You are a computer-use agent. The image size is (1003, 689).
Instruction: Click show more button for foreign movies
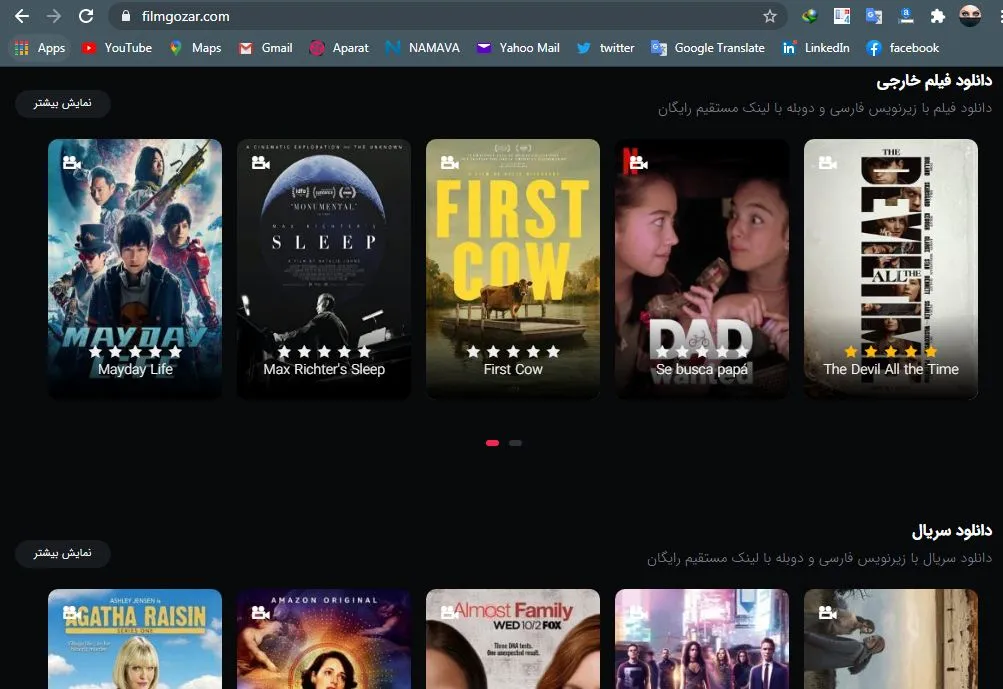coord(63,103)
